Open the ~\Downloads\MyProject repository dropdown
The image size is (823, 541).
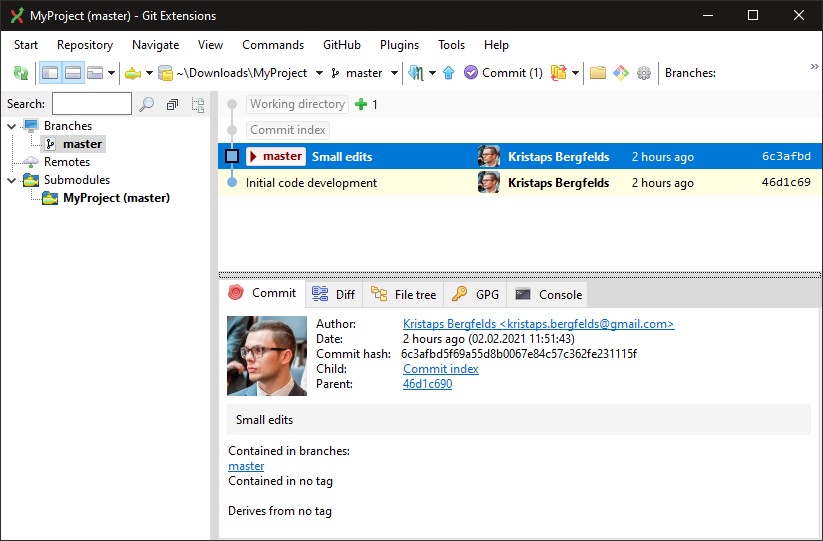pyautogui.click(x=319, y=73)
